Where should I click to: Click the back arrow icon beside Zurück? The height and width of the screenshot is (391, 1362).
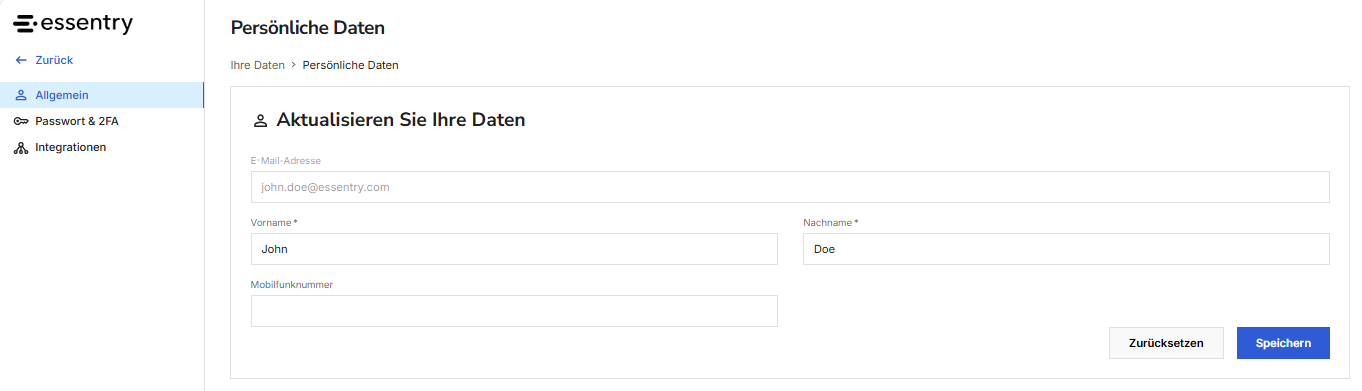(21, 60)
